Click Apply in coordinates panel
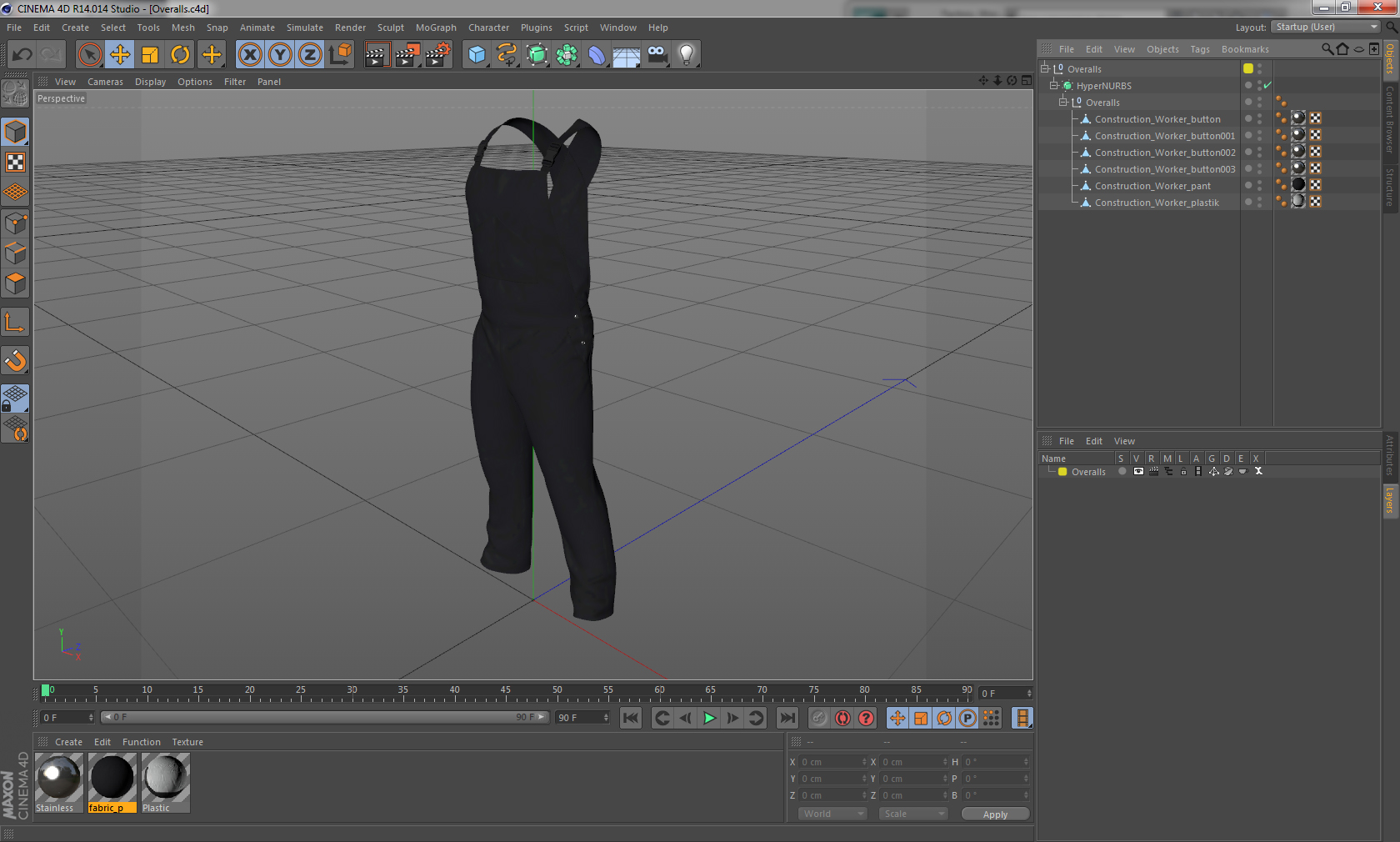Screen dimensions: 1400x842 click(x=995, y=814)
